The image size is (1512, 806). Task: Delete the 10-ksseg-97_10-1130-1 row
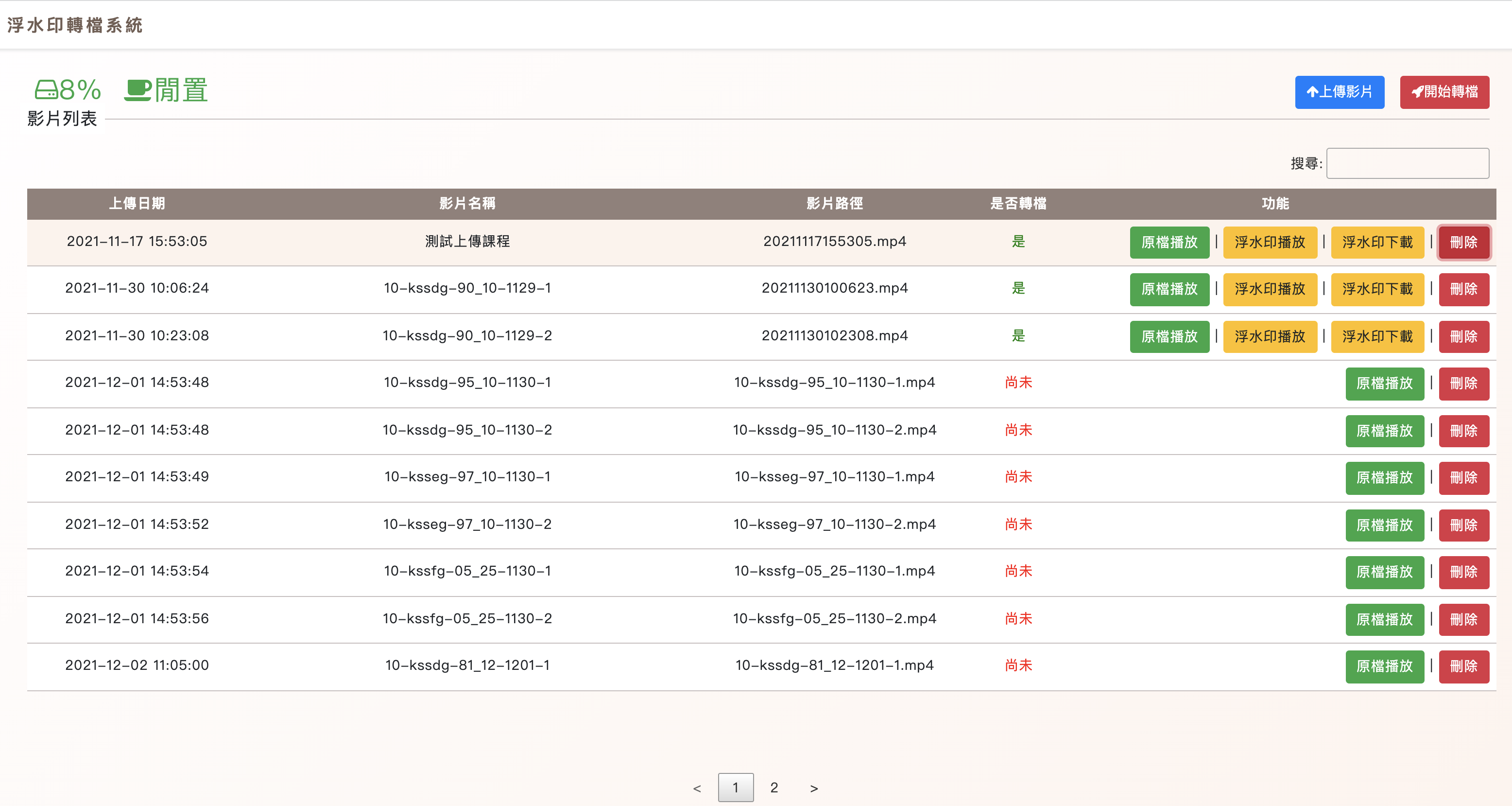(1463, 478)
